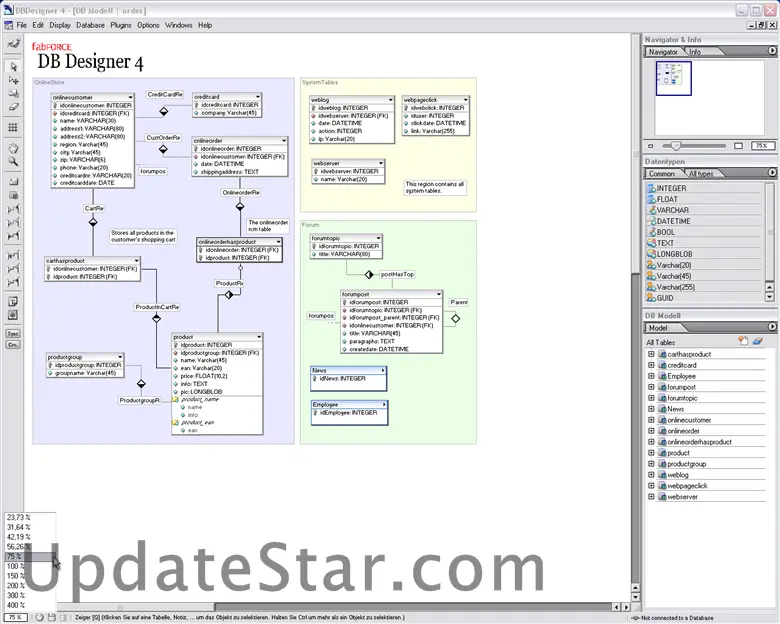
Task: Collapse the forumpost table via its arrow
Action: pyautogui.click(x=439, y=295)
